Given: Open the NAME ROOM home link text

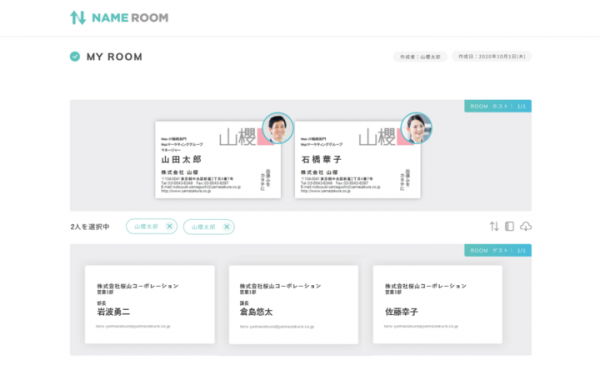Looking at the screenshot, I should tap(130, 18).
